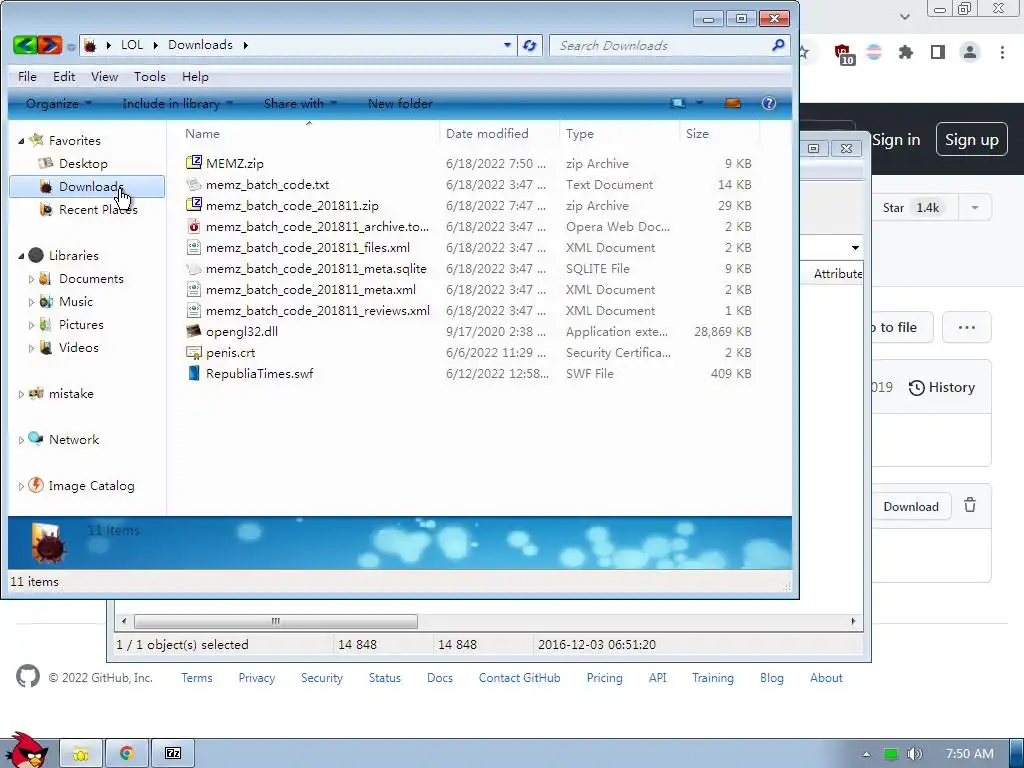Click the Sign in link on GitHub
The height and width of the screenshot is (768, 1024).
click(x=896, y=139)
